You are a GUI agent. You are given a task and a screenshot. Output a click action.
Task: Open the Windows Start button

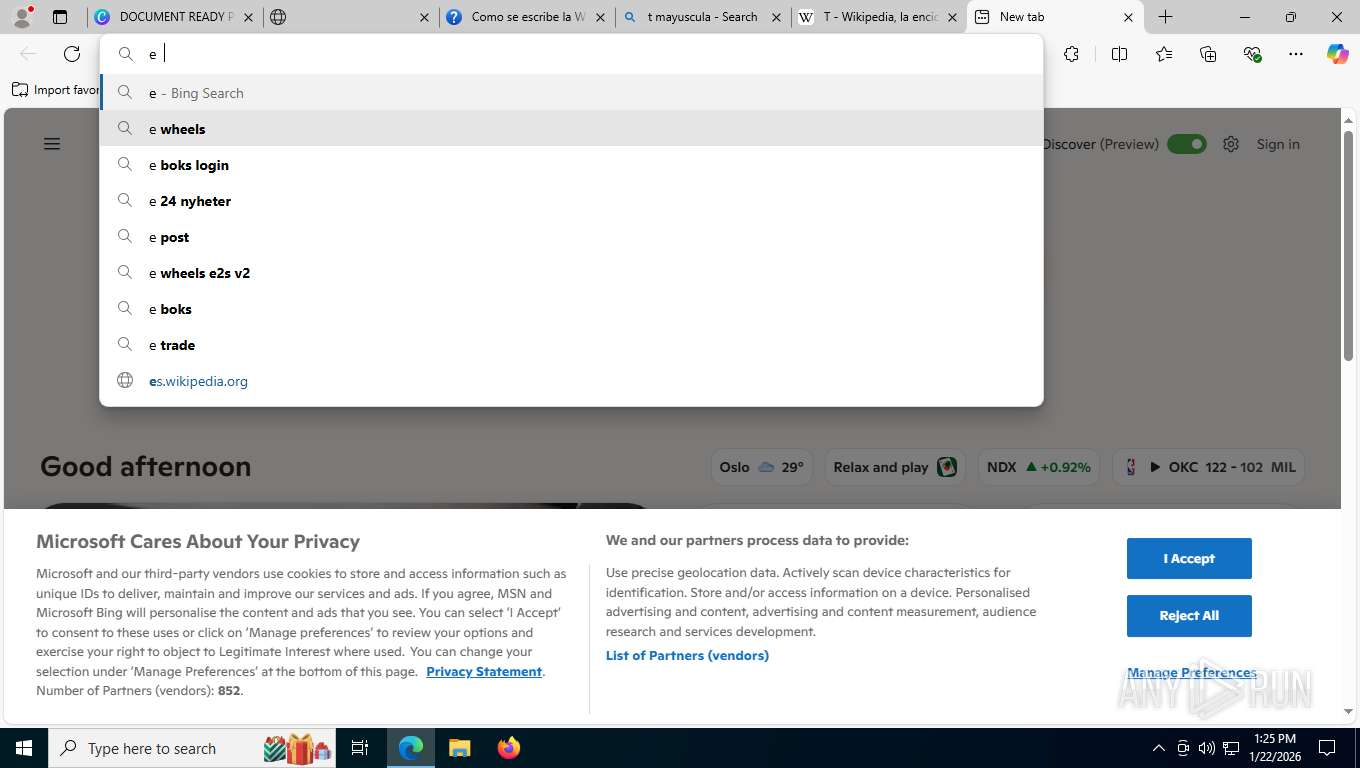[24, 748]
